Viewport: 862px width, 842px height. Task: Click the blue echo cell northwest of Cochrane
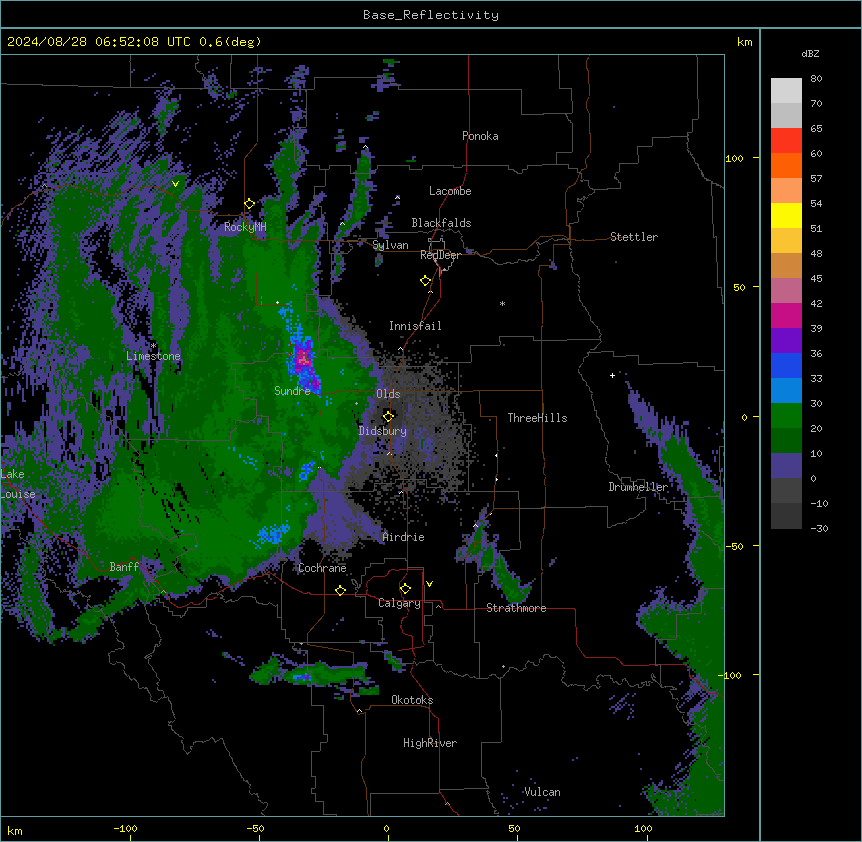[x=272, y=534]
